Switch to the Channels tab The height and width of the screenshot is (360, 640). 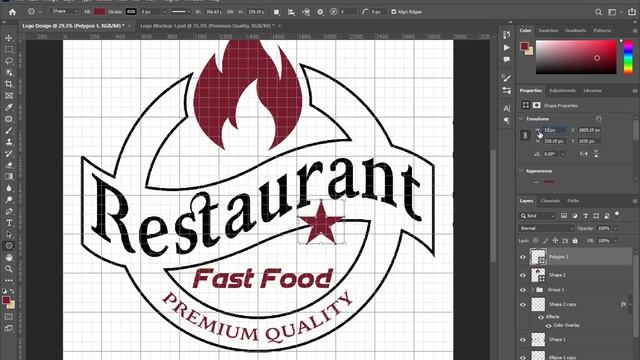click(550, 201)
